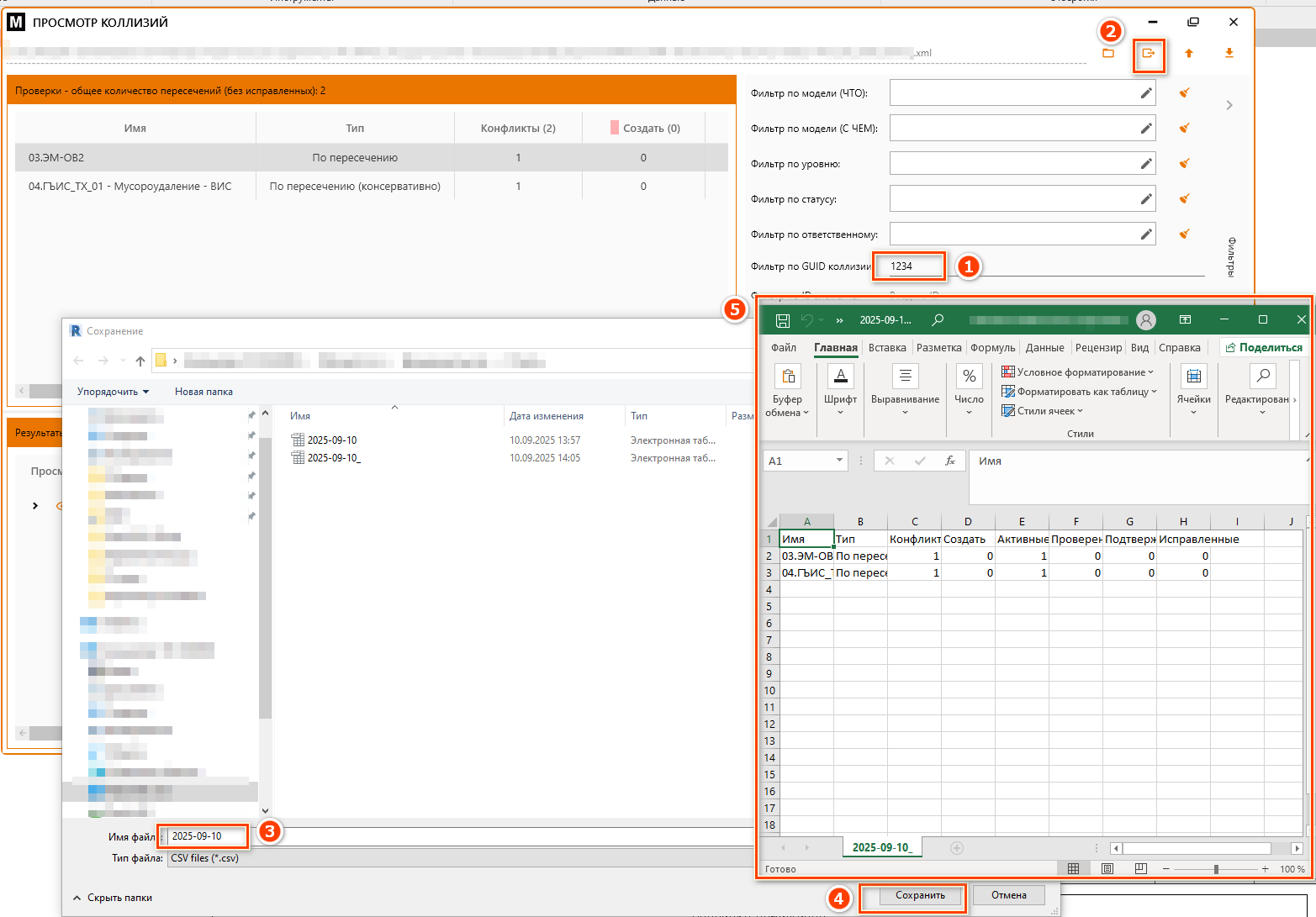Open the folder icon to load an XML report
Screen dimensions: 1316x917
[x=1108, y=54]
